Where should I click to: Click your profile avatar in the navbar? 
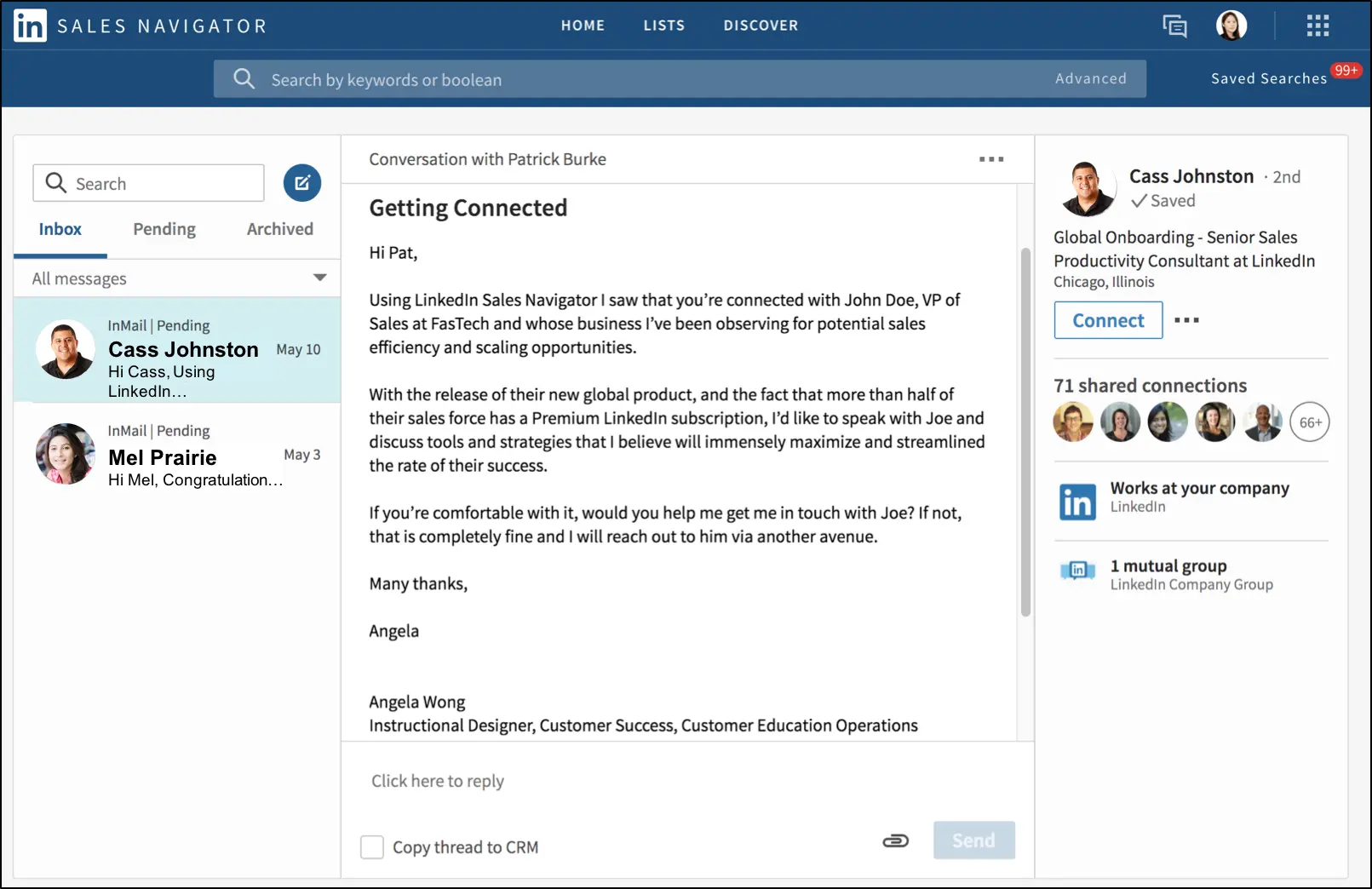point(1231,26)
